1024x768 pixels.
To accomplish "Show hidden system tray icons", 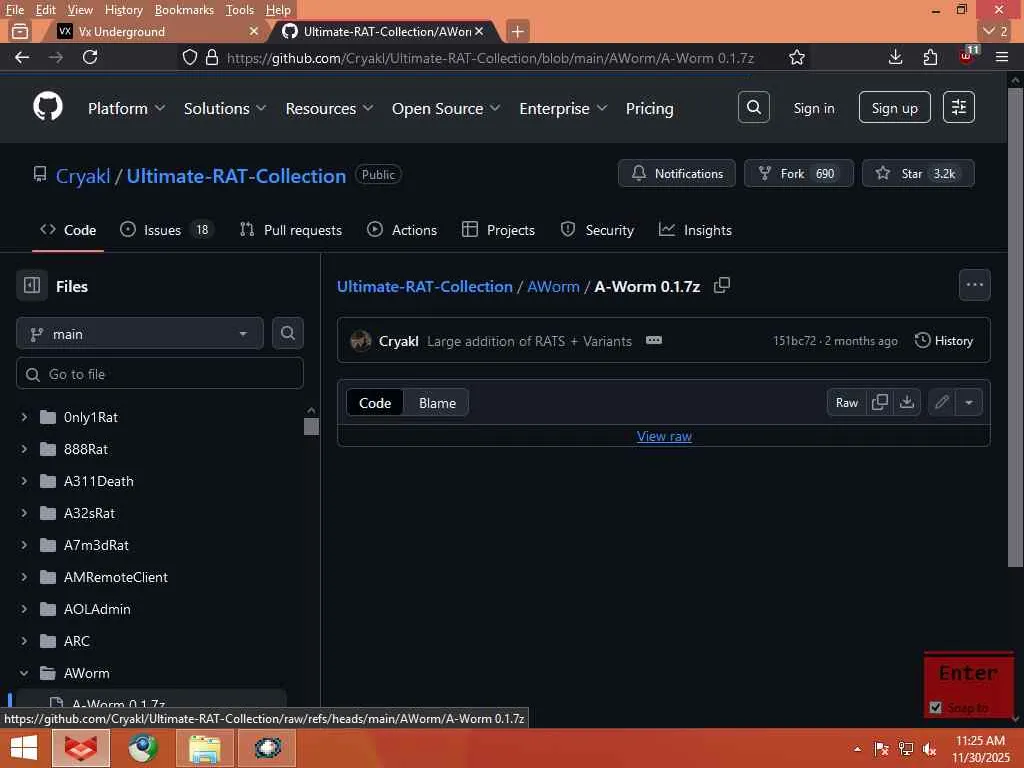I will pyautogui.click(x=857, y=748).
